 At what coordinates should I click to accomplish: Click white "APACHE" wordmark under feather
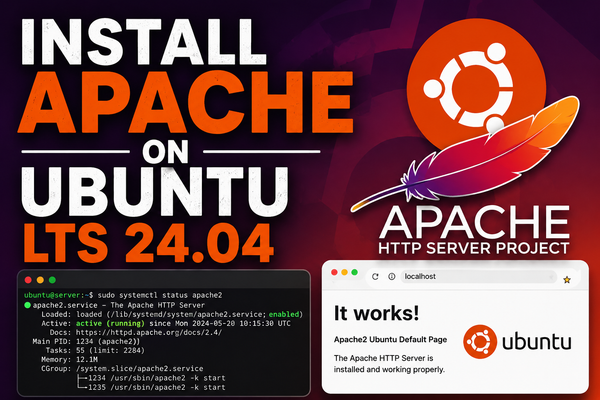pyautogui.click(x=474, y=222)
